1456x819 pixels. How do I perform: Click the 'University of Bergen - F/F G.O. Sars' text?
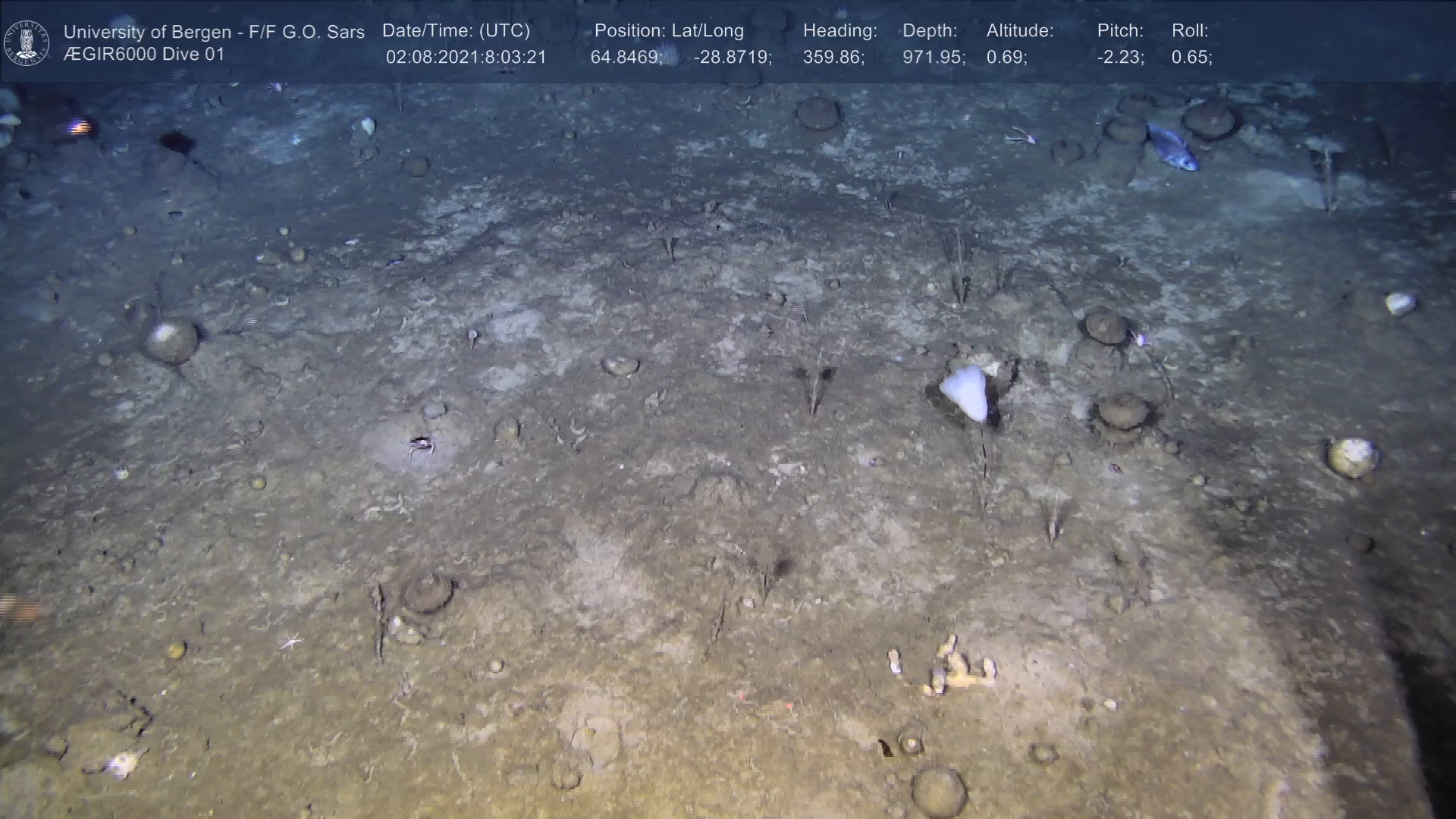click(214, 32)
